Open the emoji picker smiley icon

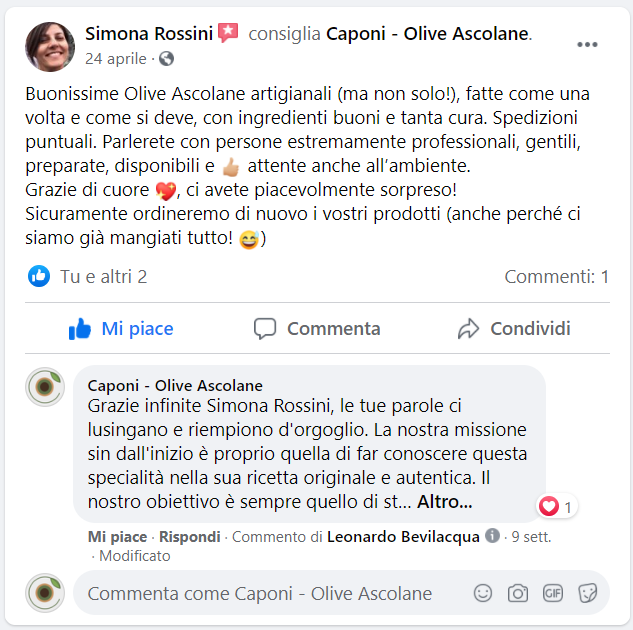483,593
